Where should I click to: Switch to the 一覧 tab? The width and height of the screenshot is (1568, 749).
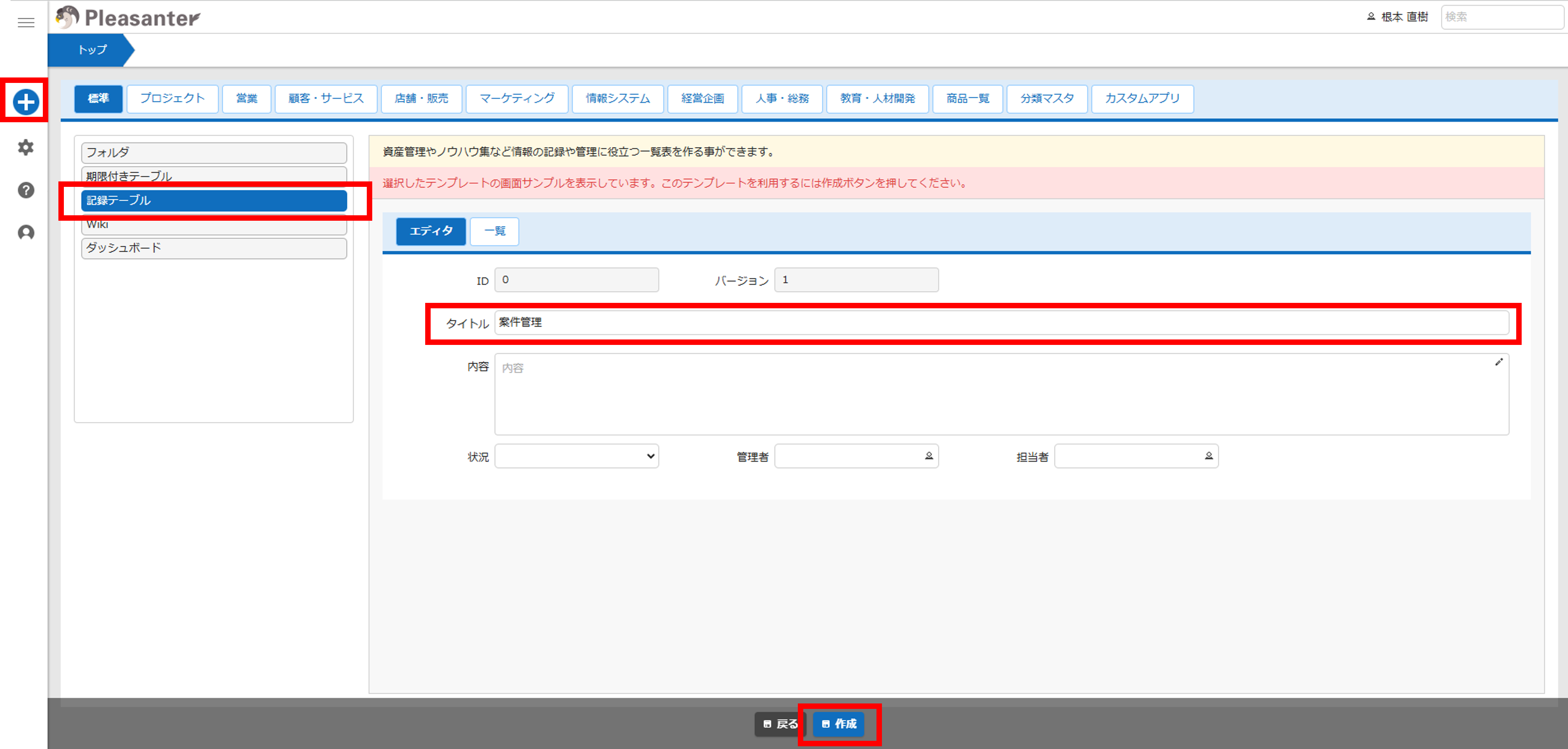[x=494, y=231]
